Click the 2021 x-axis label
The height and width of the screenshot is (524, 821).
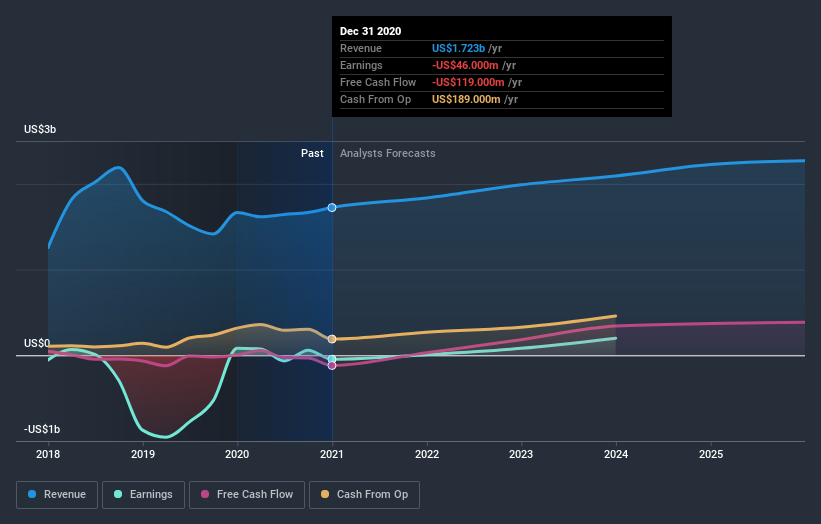(332, 454)
